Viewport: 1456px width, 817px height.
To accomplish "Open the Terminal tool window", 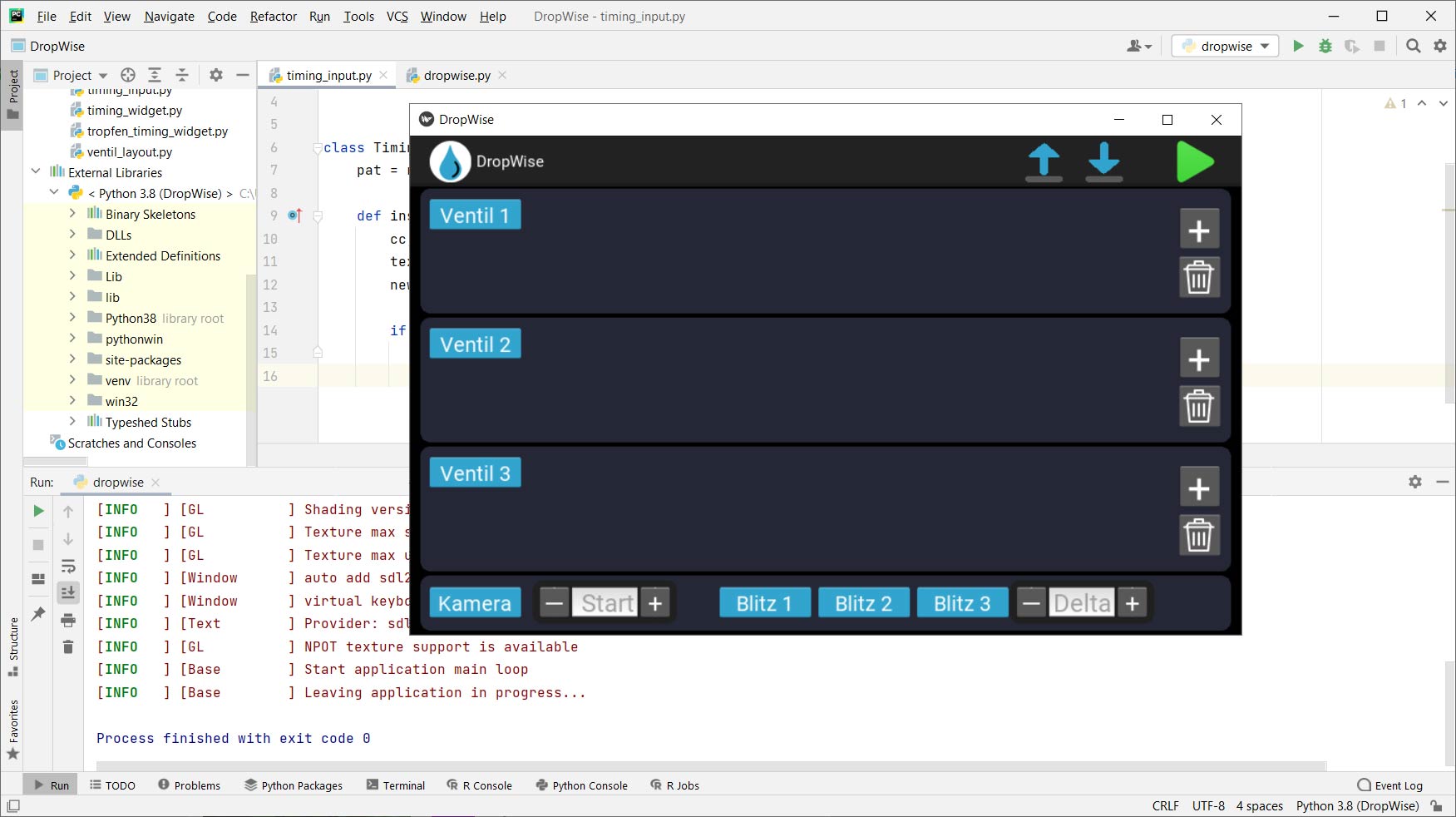I will 396,785.
